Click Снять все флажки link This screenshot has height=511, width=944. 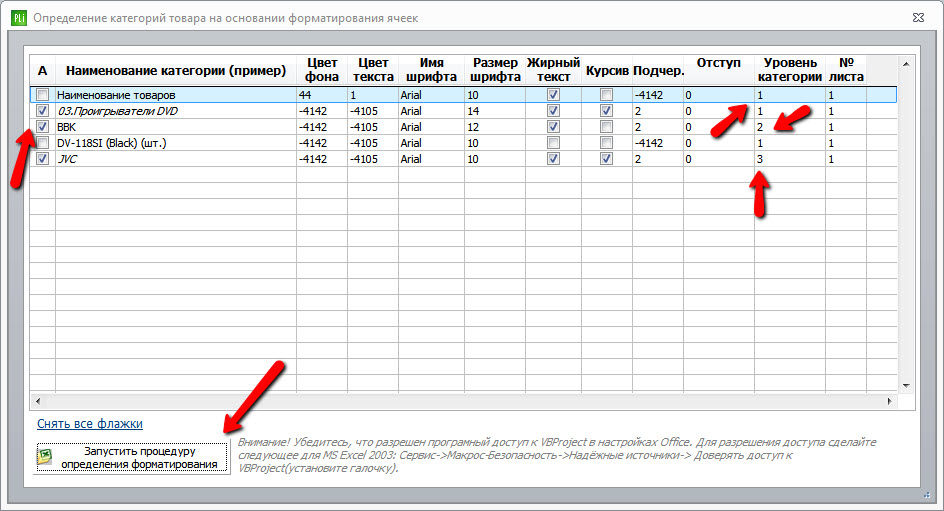90,424
